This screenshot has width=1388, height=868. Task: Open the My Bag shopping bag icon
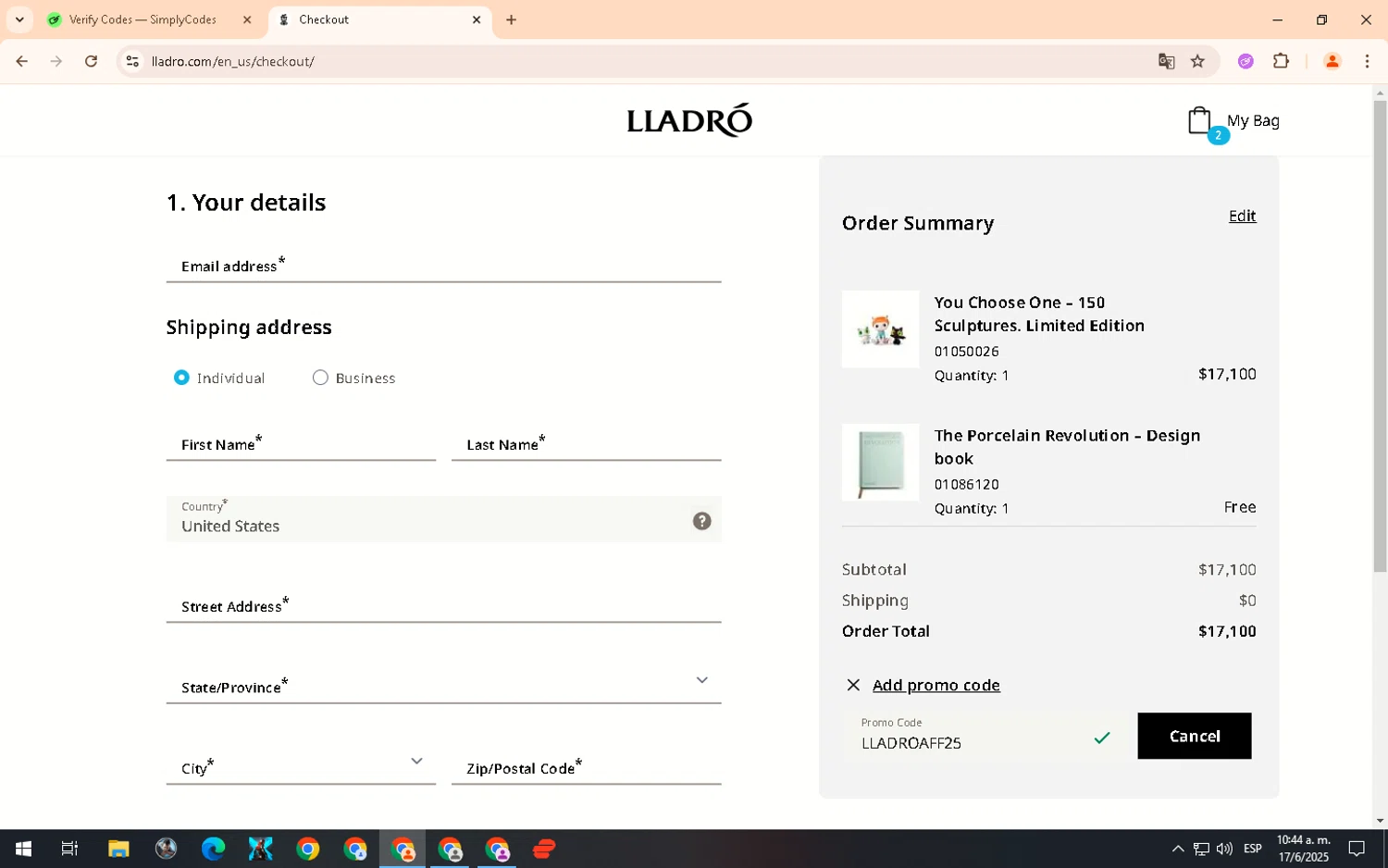click(1200, 121)
